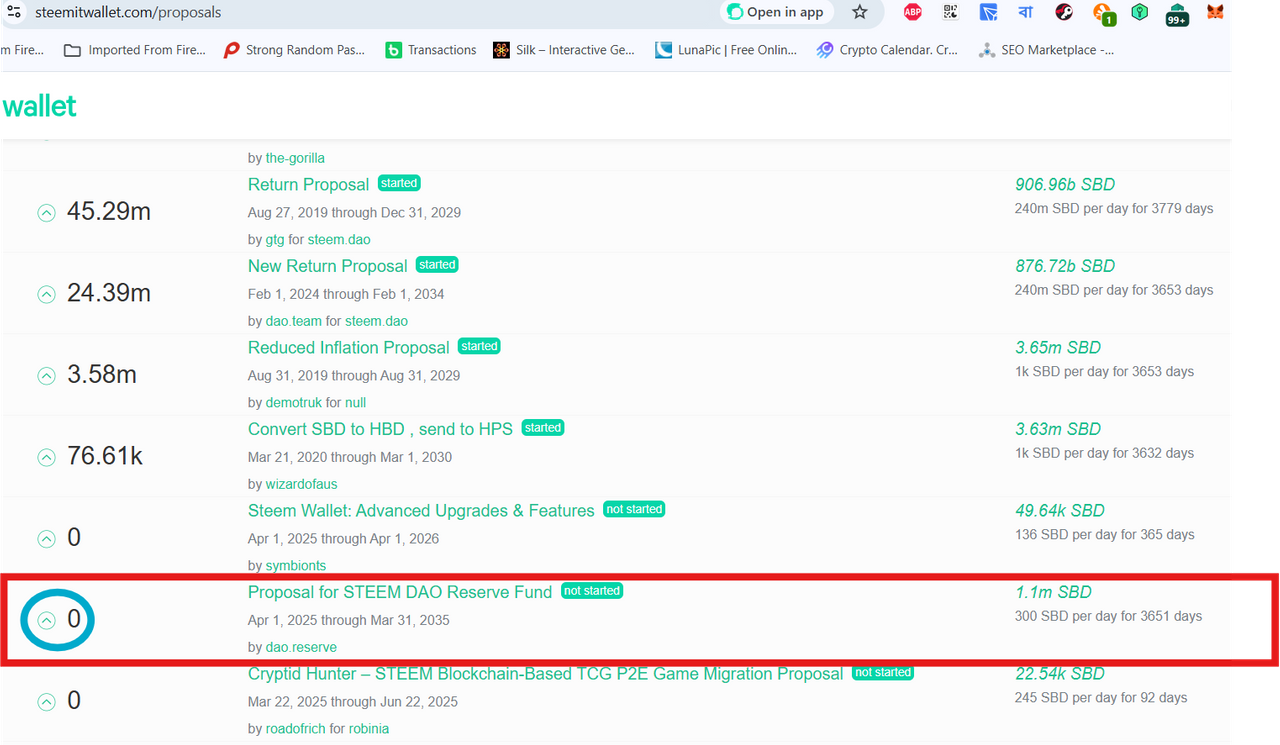Viewport: 1280px width, 745px height.
Task: Upvote the Return Proposal with 45.29m votes
Action: pos(46,212)
